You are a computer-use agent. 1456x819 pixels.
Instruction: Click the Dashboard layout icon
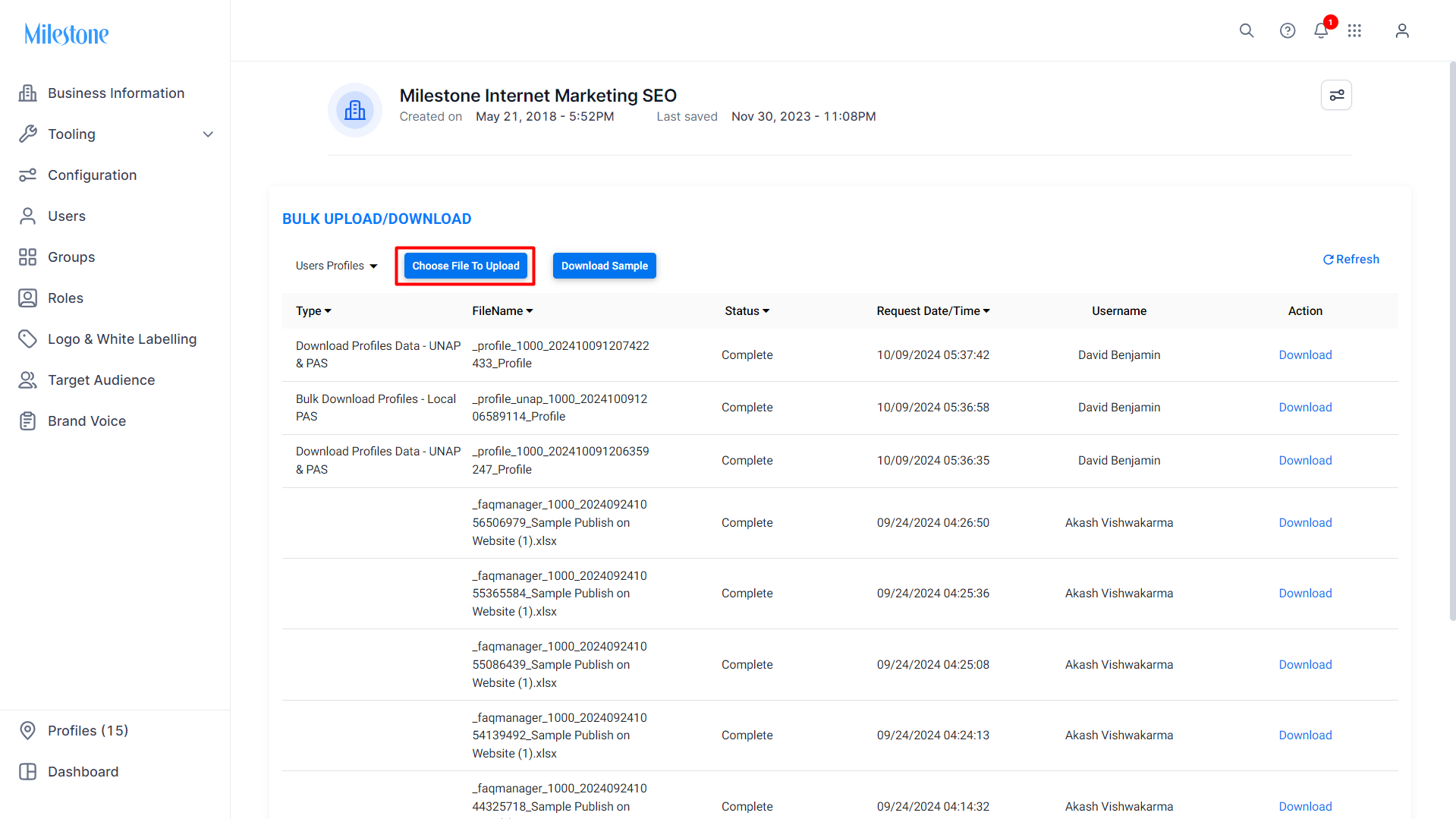28,771
